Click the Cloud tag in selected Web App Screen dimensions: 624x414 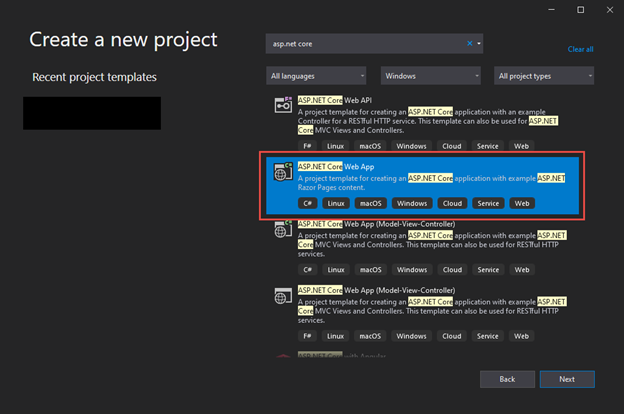[x=452, y=203]
